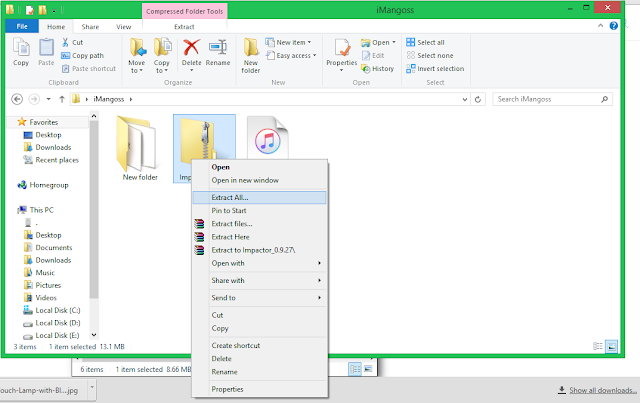This screenshot has height=403, width=640.
Task: Choose Open in new window
Action: 260,180
